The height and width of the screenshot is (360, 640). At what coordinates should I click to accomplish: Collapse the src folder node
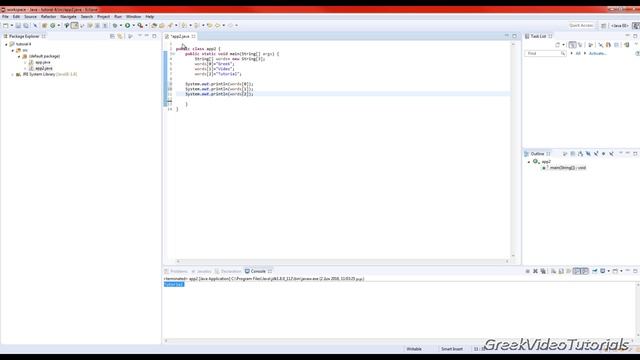coord(13,50)
